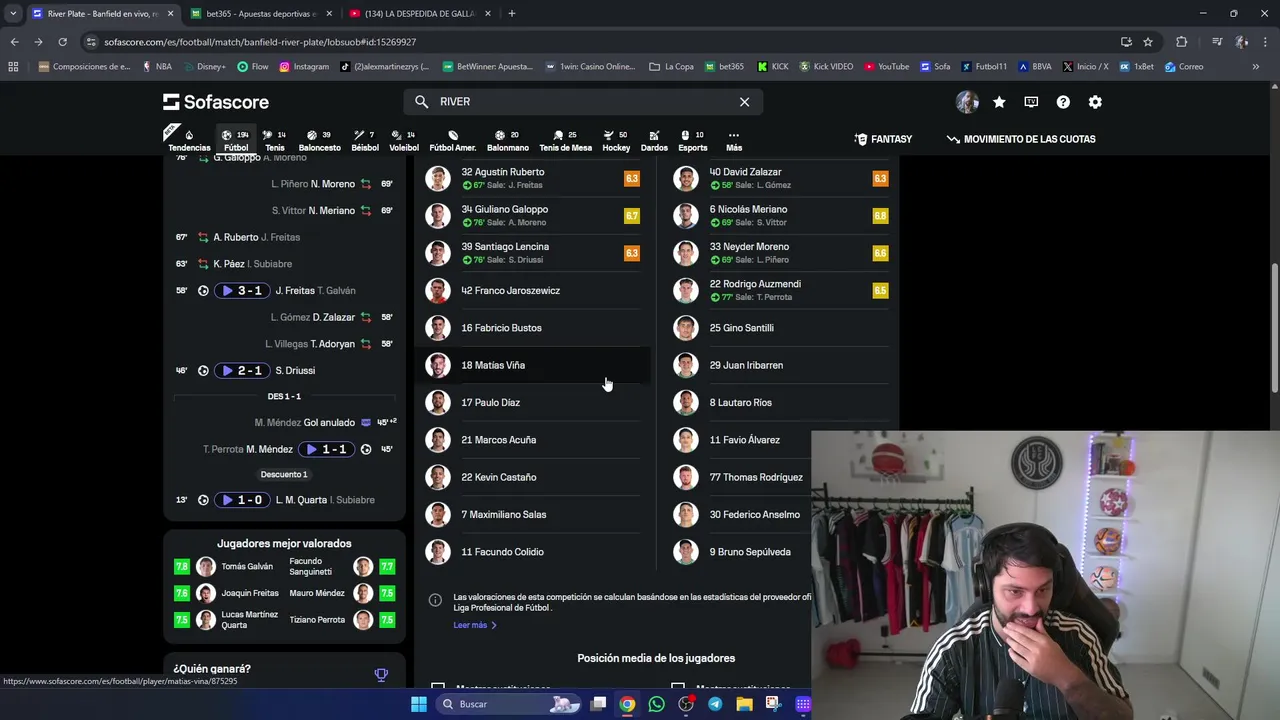Open the Dardos sport tab
The width and height of the screenshot is (1280, 720).
coord(654,140)
